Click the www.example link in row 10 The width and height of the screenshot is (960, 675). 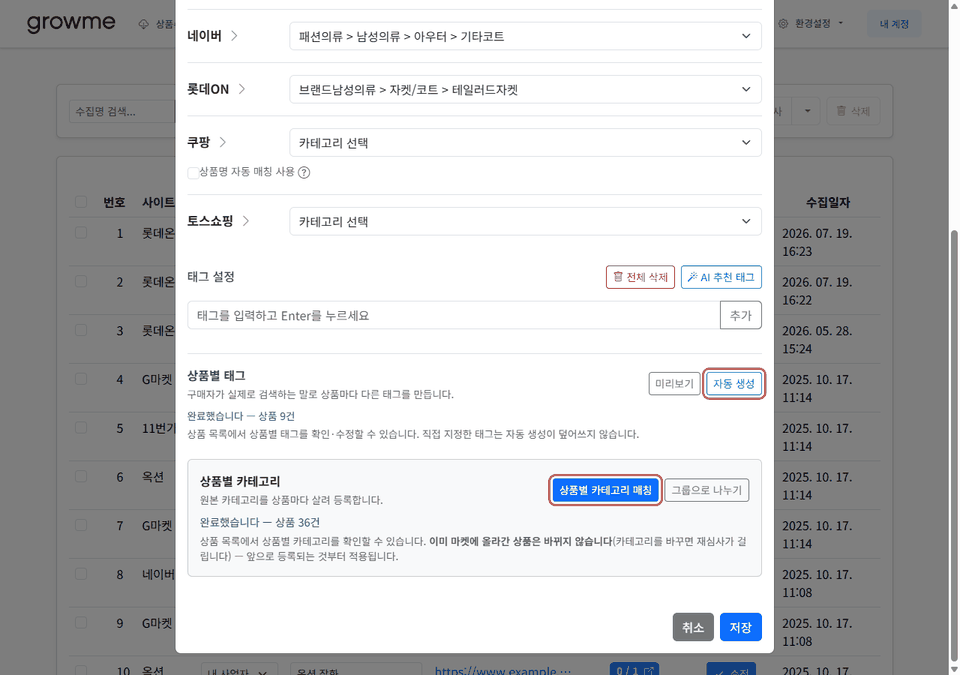tap(503, 670)
